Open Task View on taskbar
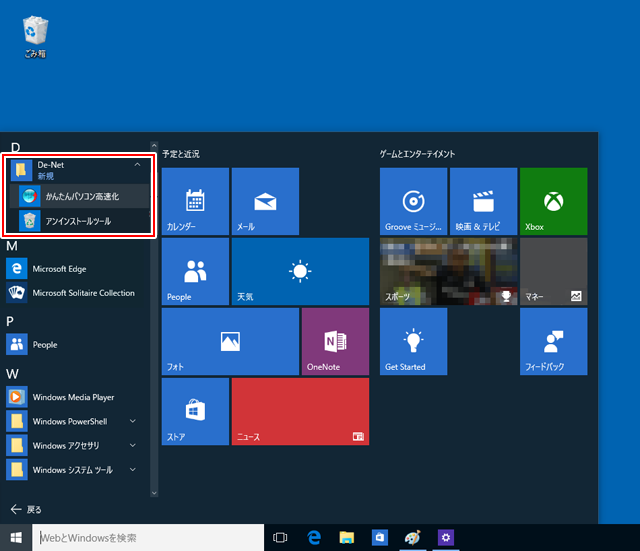Image resolution: width=640 pixels, height=551 pixels. coord(280,538)
